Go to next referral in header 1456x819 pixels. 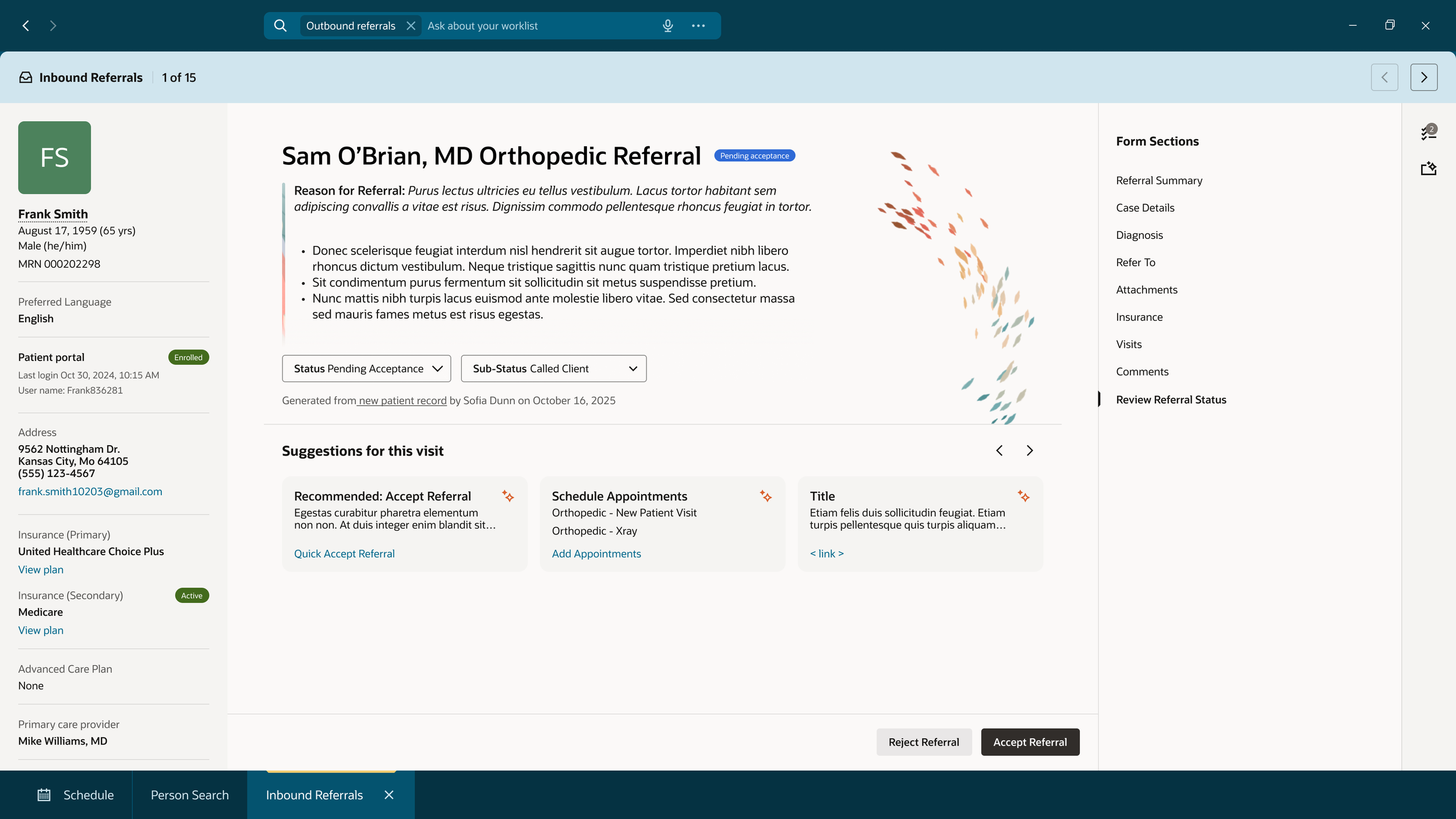coord(1423,77)
